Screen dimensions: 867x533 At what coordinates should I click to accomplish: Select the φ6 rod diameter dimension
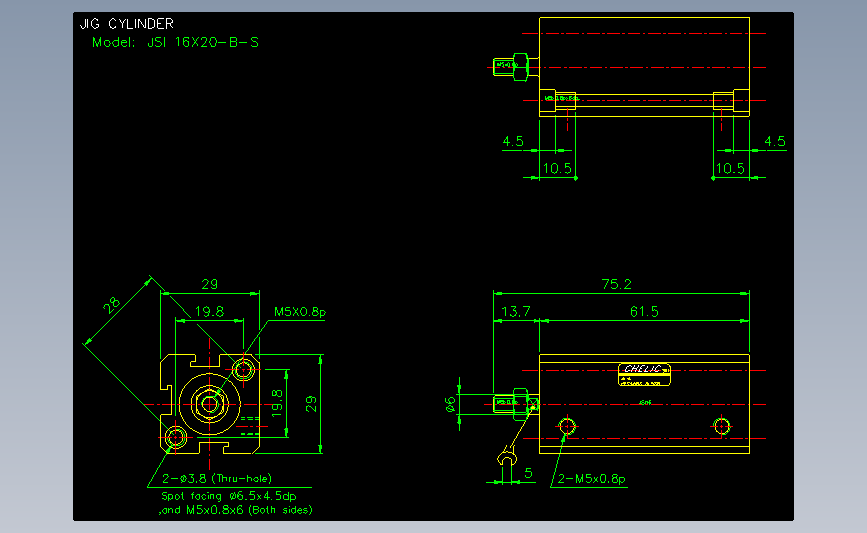pyautogui.click(x=451, y=404)
